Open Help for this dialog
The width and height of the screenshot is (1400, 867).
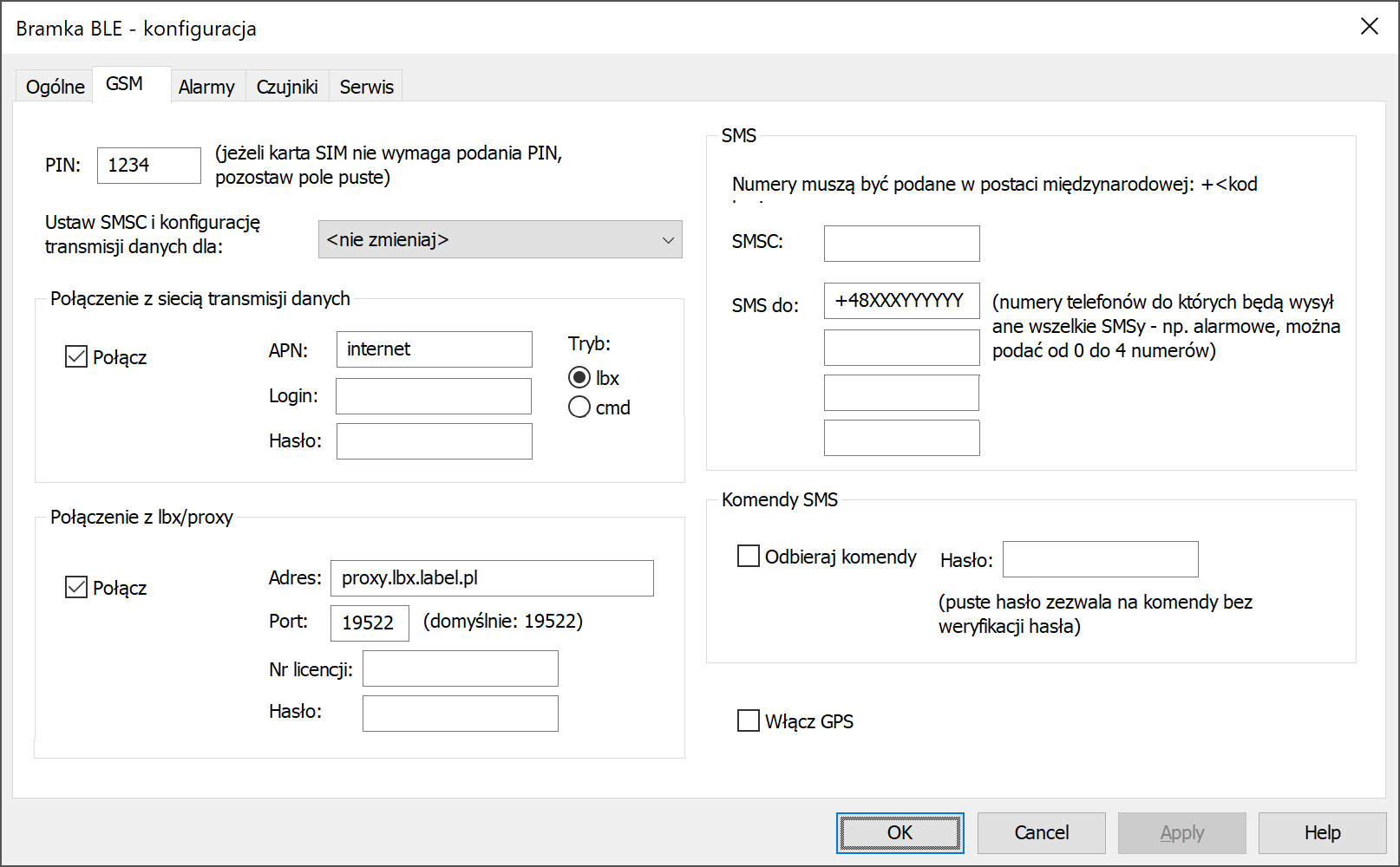(1323, 832)
